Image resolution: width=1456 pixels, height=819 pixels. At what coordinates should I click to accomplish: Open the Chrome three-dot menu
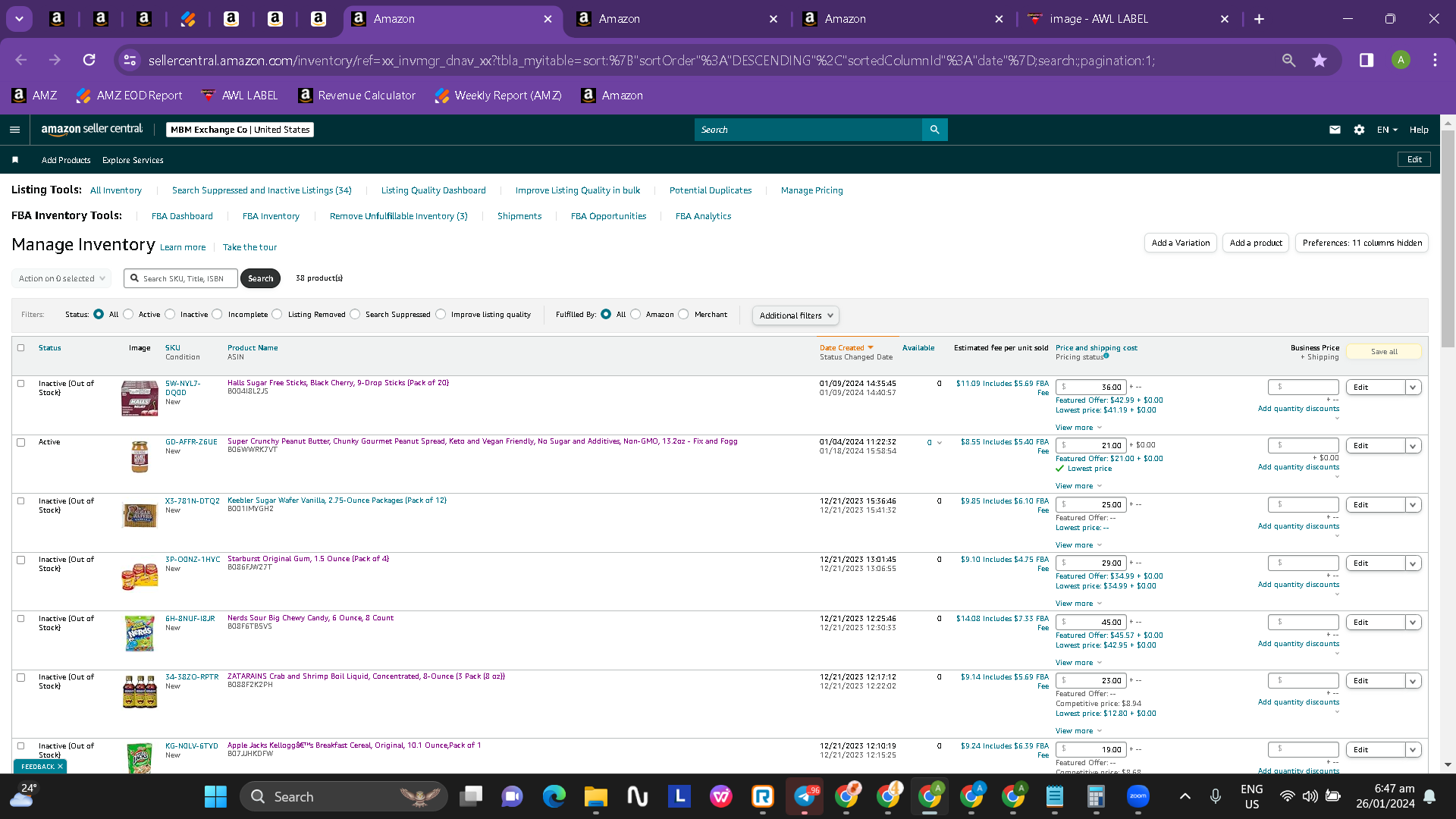click(x=1435, y=60)
